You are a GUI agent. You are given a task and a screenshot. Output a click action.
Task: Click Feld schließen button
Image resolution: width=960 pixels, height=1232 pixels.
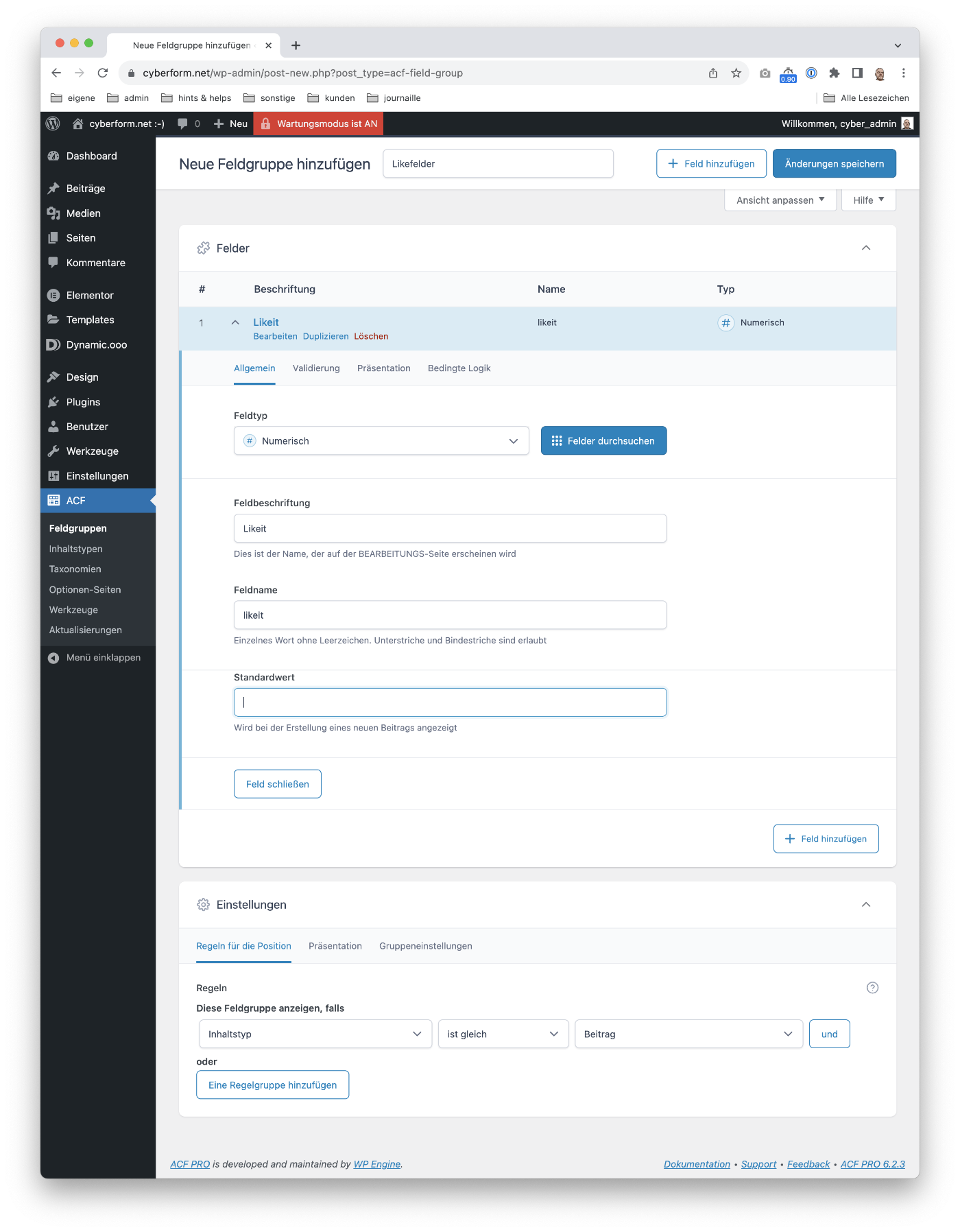[278, 784]
